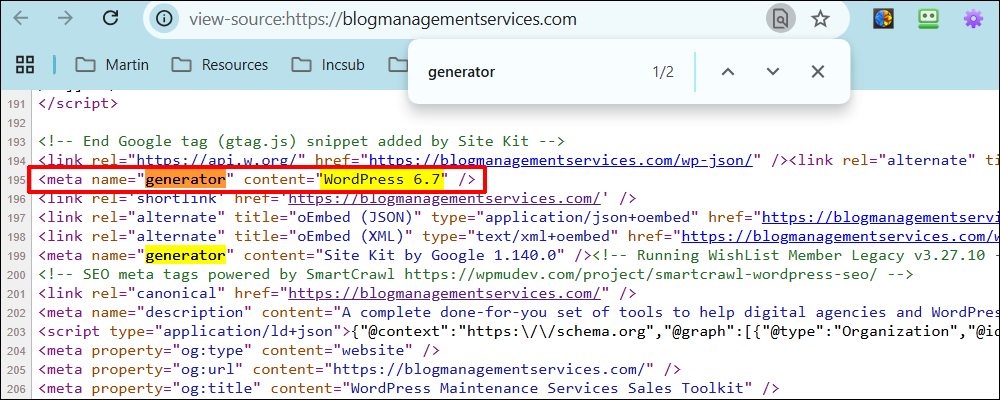This screenshot has width=1000, height=400.
Task: Open the green robot extension icon
Action: click(929, 19)
